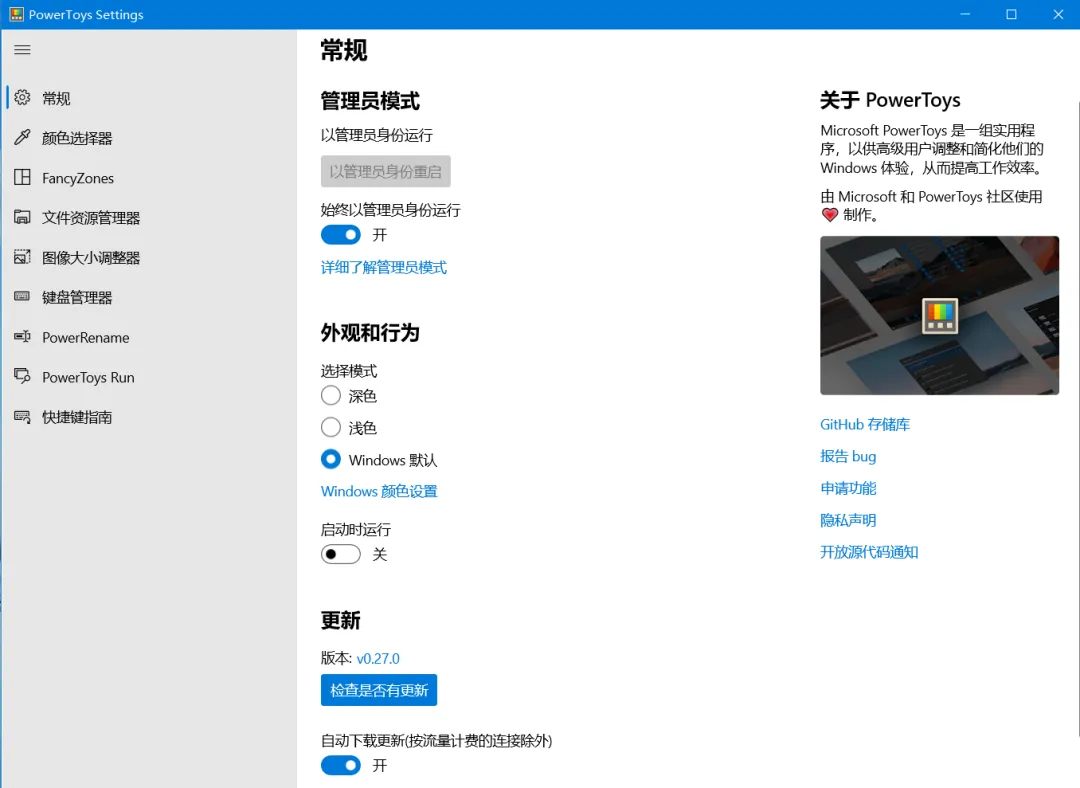Open the 图像大小调整器 page

click(91, 258)
